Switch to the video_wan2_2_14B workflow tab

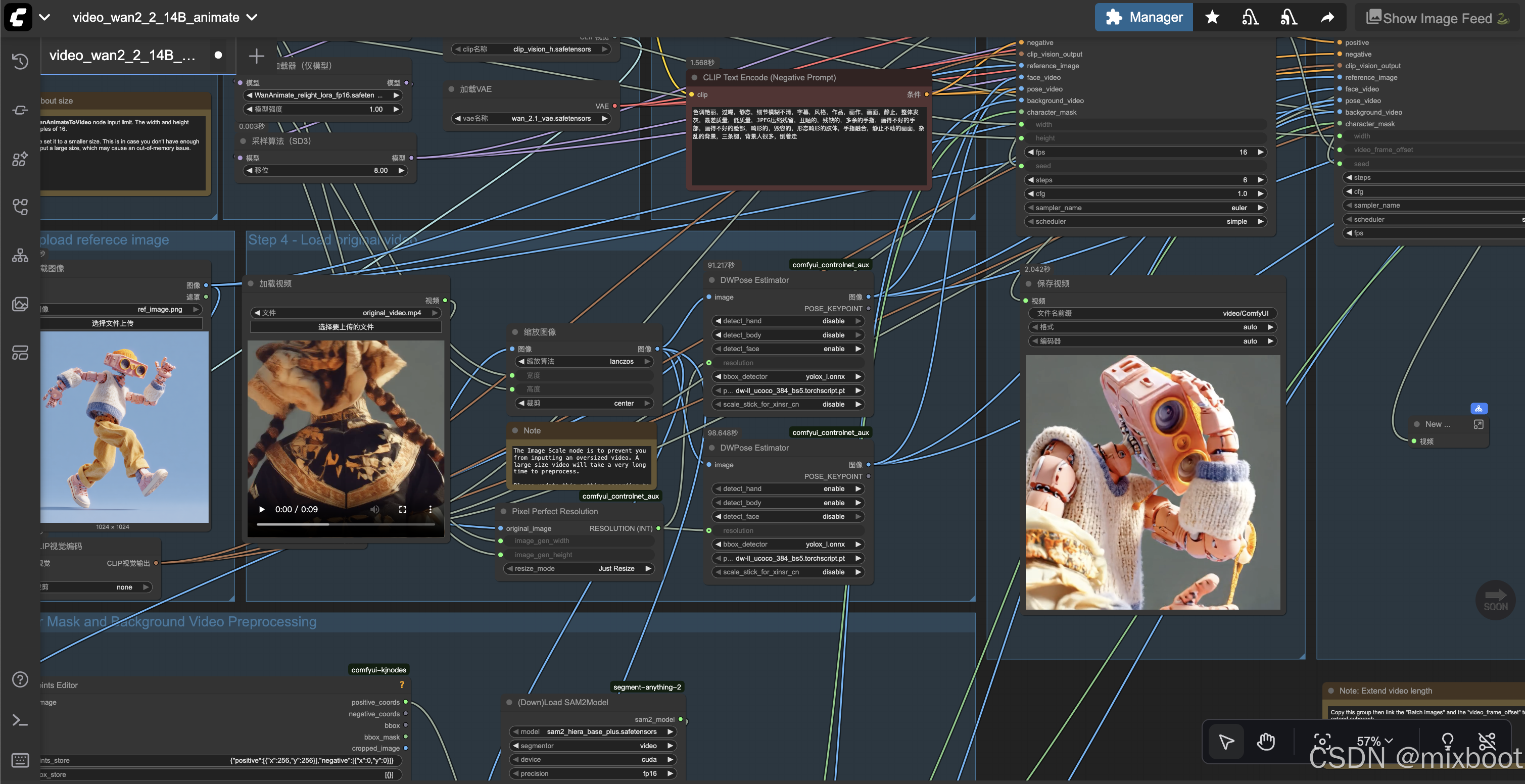click(x=122, y=56)
